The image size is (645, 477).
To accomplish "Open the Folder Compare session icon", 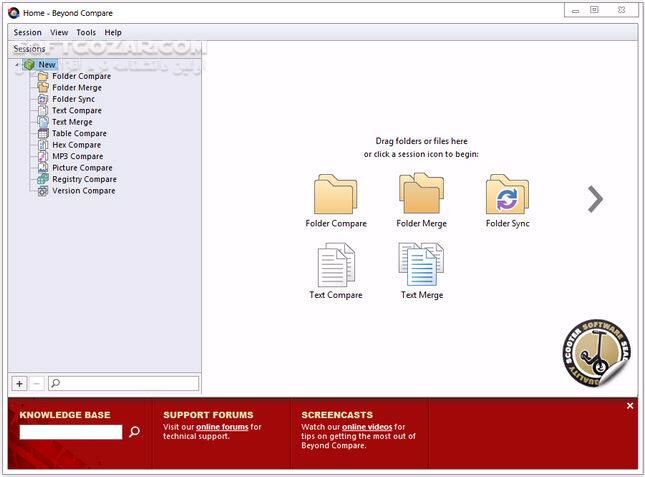I will [335, 194].
